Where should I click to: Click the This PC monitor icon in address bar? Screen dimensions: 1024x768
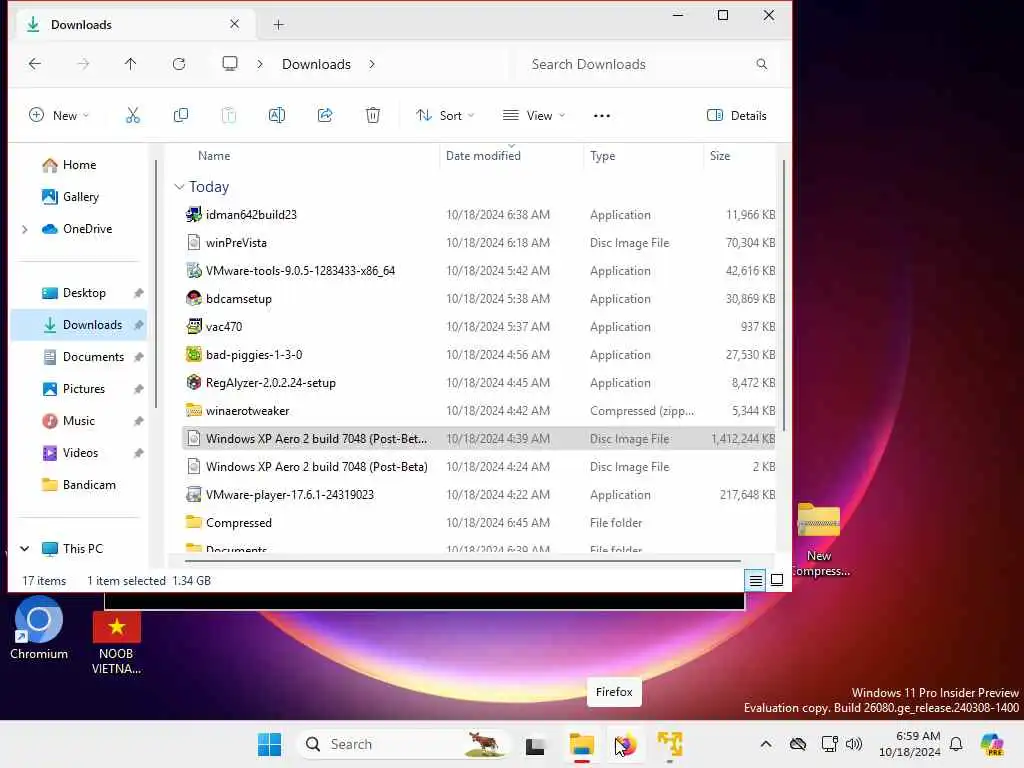[x=229, y=63]
